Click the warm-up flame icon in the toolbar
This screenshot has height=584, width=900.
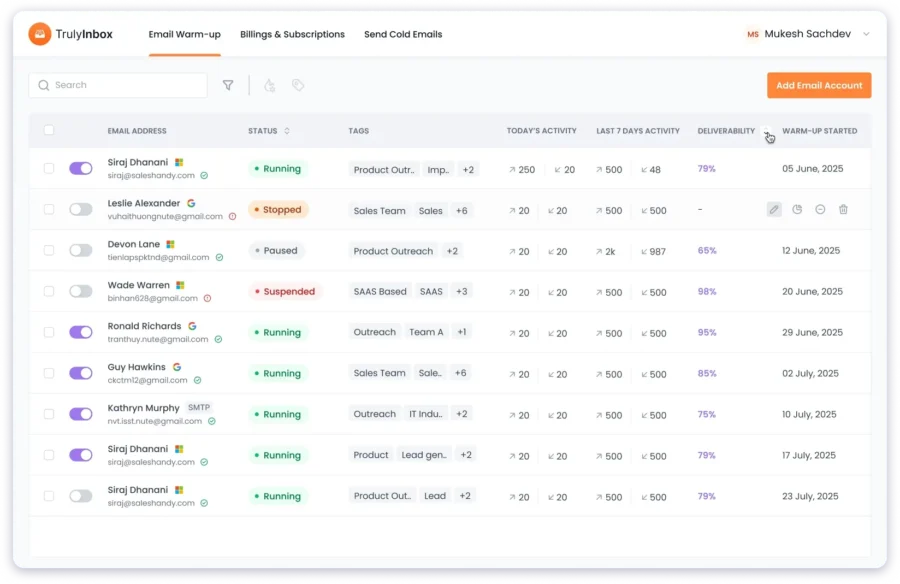pyautogui.click(x=268, y=85)
